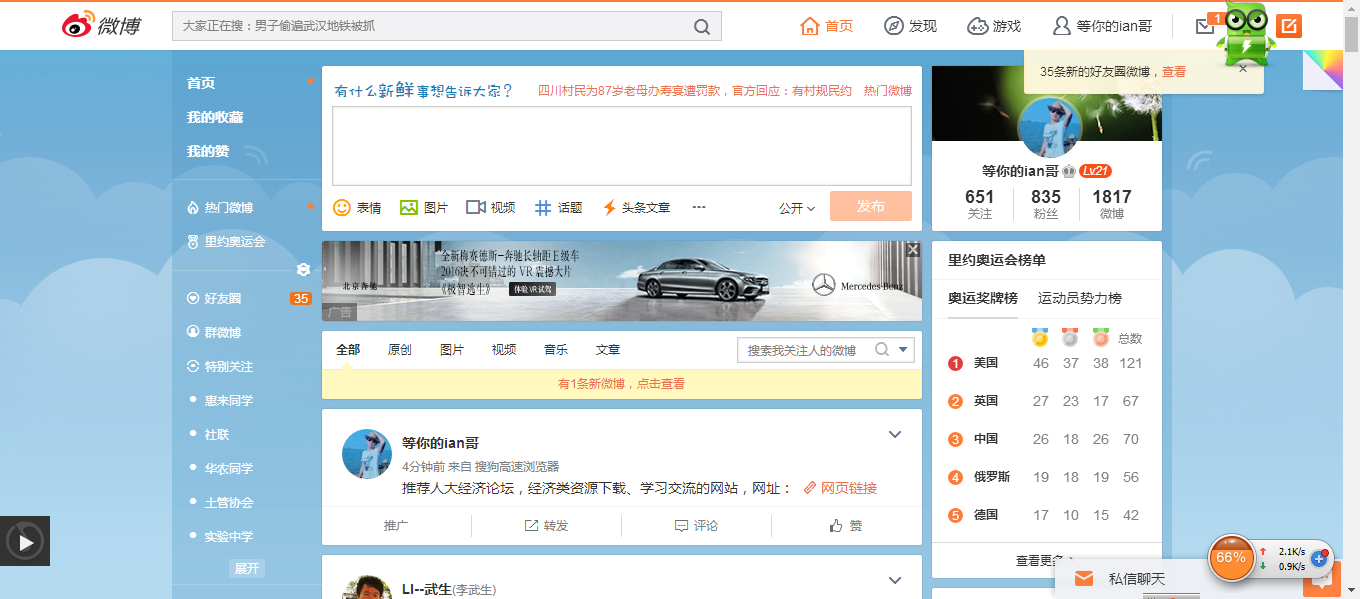Click the orange compose pencil icon
Viewport: 1360px width, 599px height.
tap(1289, 26)
